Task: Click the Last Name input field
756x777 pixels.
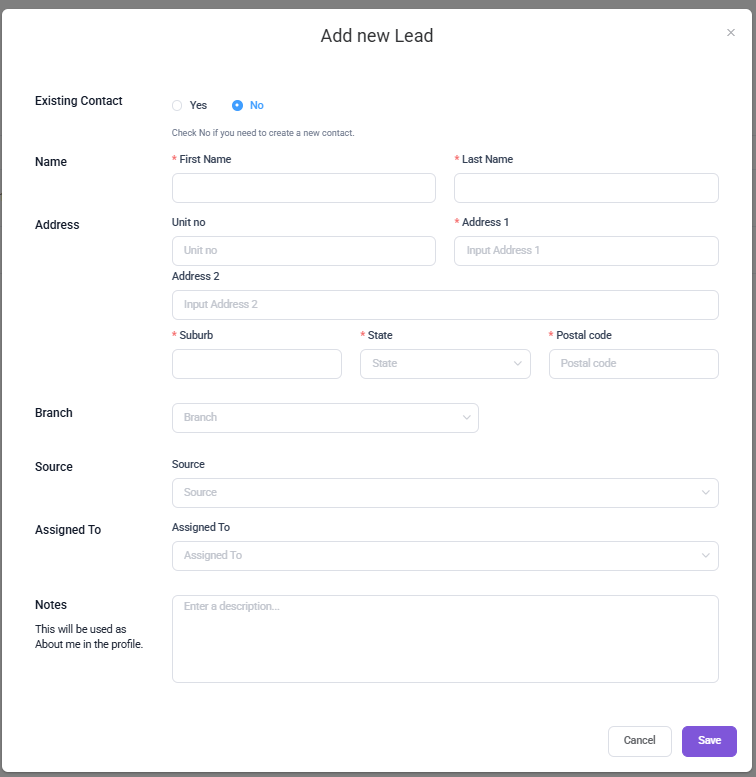Action: click(586, 188)
